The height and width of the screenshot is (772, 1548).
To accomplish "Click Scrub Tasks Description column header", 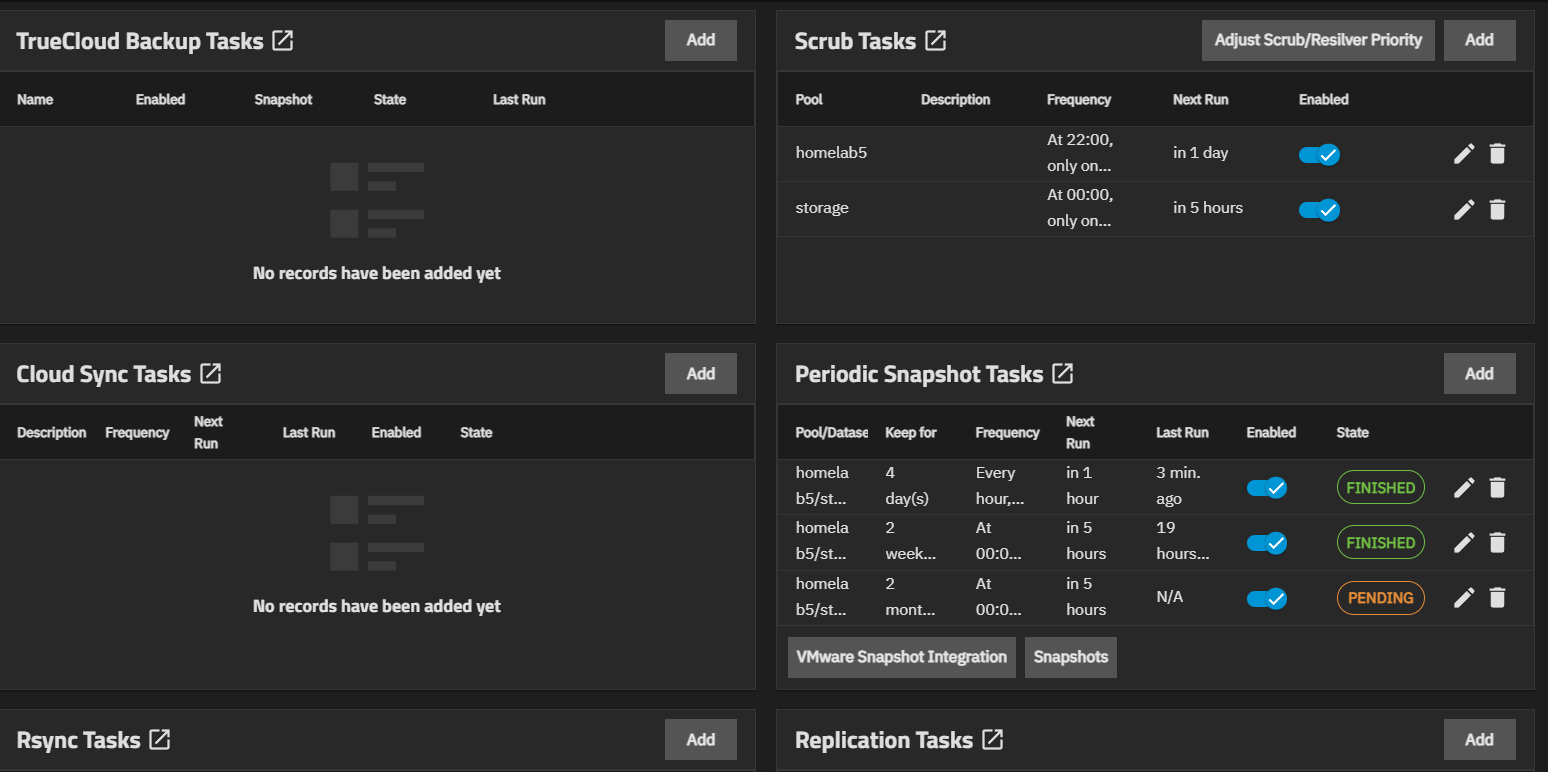I will [x=956, y=100].
